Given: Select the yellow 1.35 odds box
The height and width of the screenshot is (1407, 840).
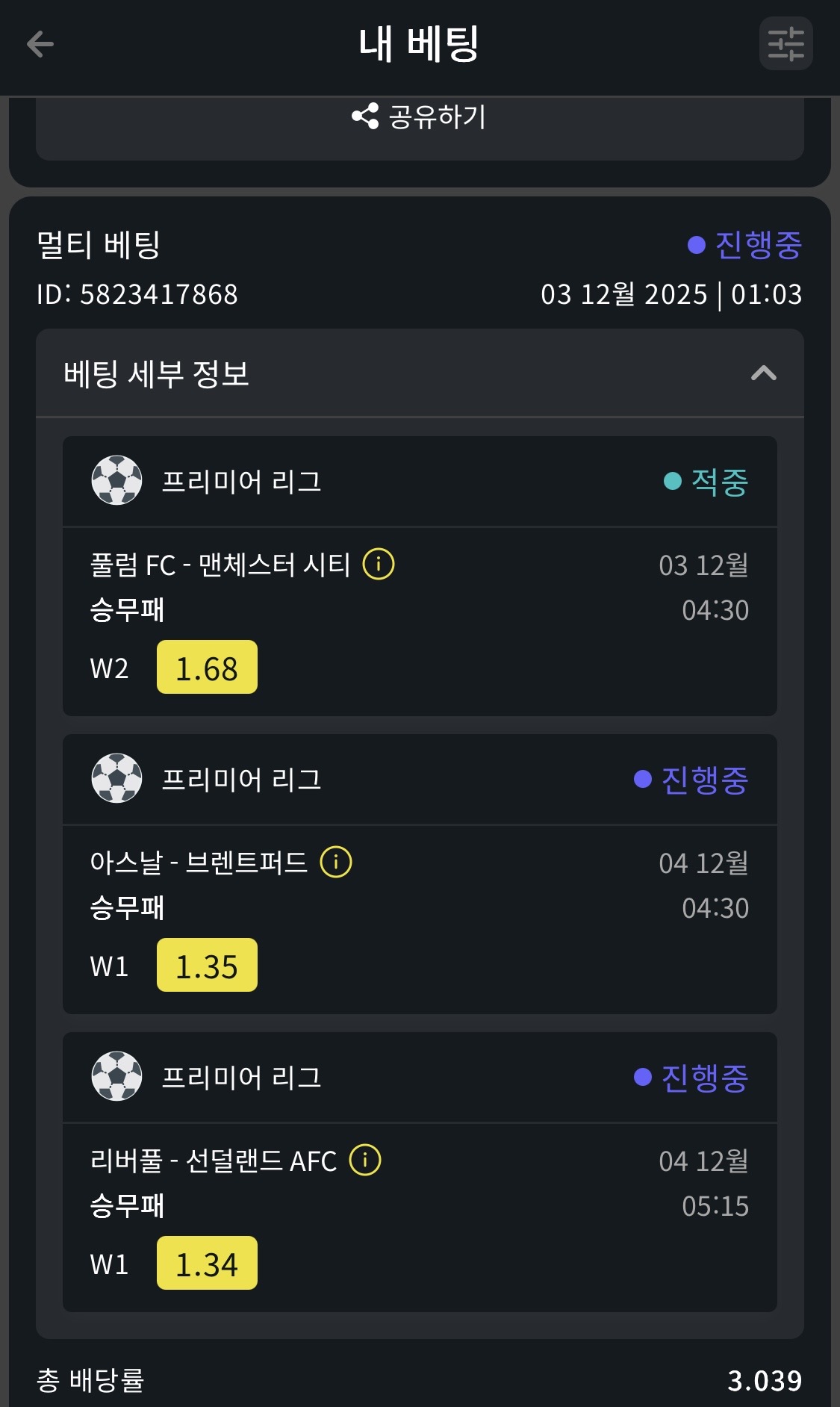Looking at the screenshot, I should tap(207, 966).
